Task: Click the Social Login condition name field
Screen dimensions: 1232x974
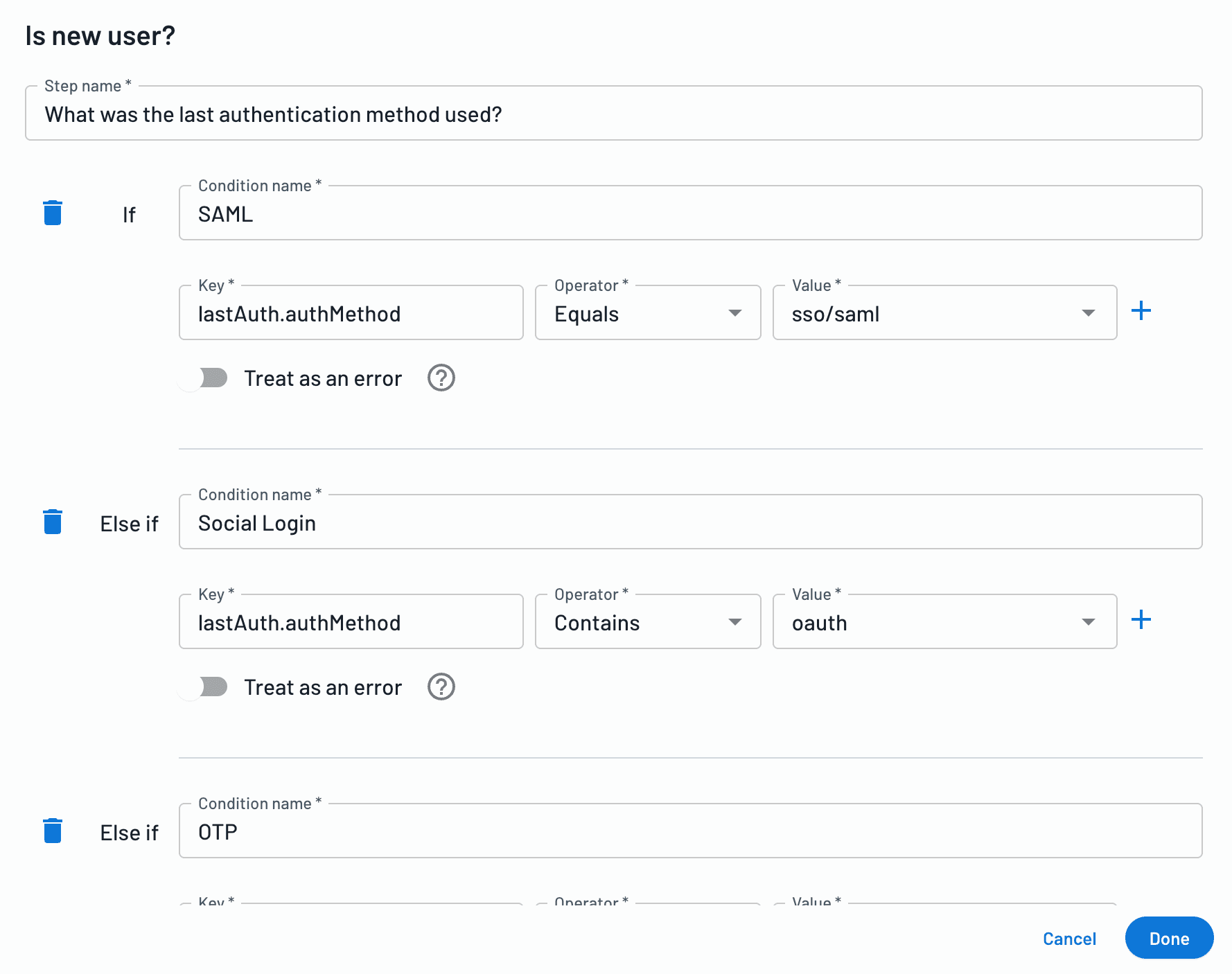Action: pyautogui.click(x=689, y=522)
